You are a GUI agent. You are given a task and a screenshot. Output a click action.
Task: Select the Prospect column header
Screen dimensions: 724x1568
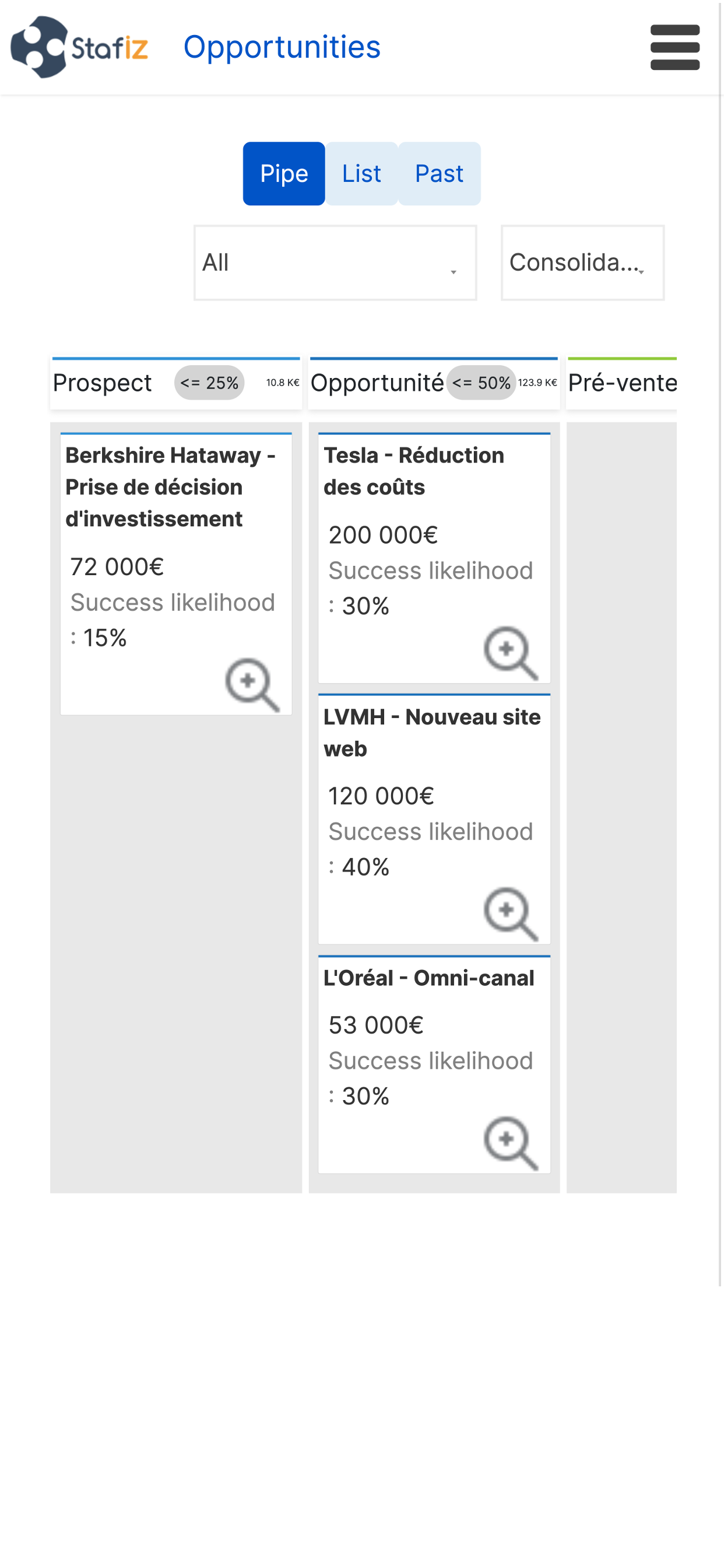pos(102,383)
